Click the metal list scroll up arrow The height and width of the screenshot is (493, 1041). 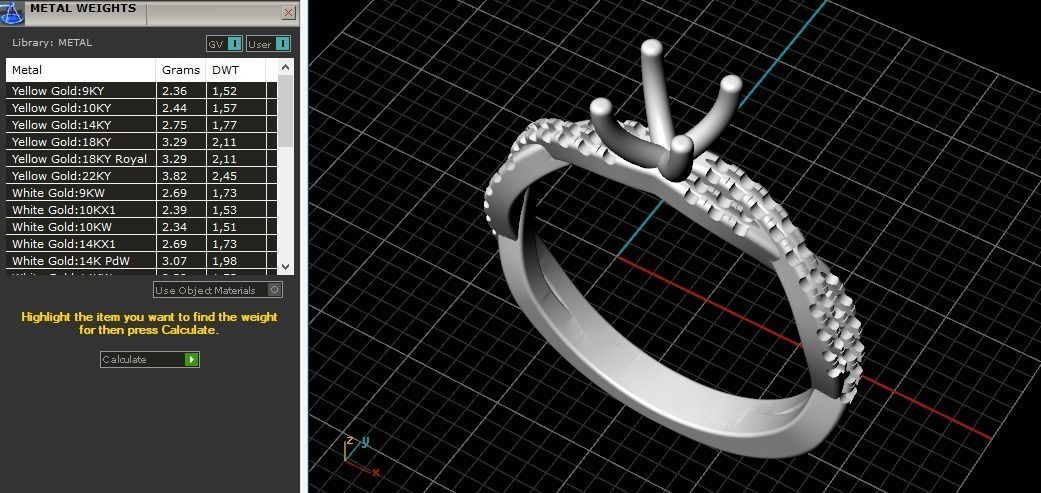(285, 67)
